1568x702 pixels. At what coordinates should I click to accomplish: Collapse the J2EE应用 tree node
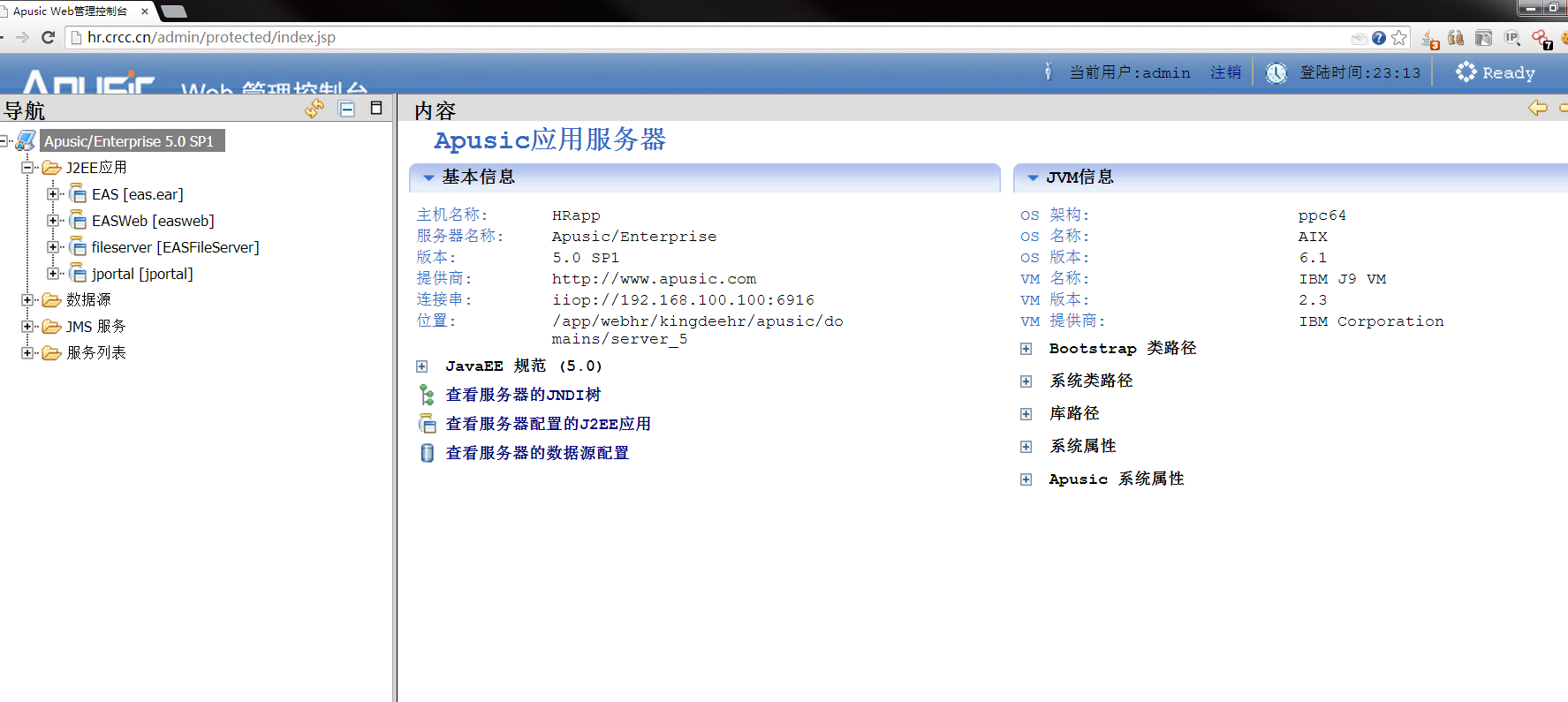coord(27,168)
